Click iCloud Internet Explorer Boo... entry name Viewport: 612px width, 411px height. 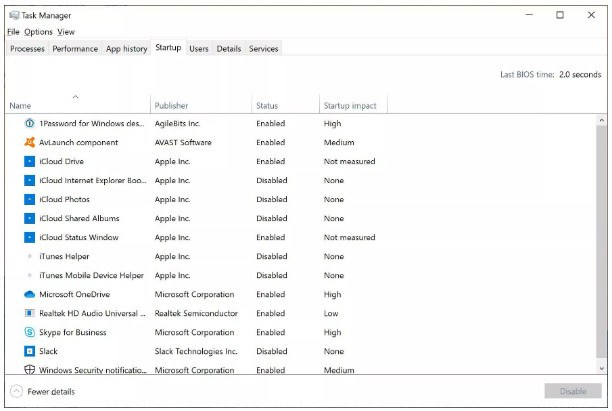point(93,180)
